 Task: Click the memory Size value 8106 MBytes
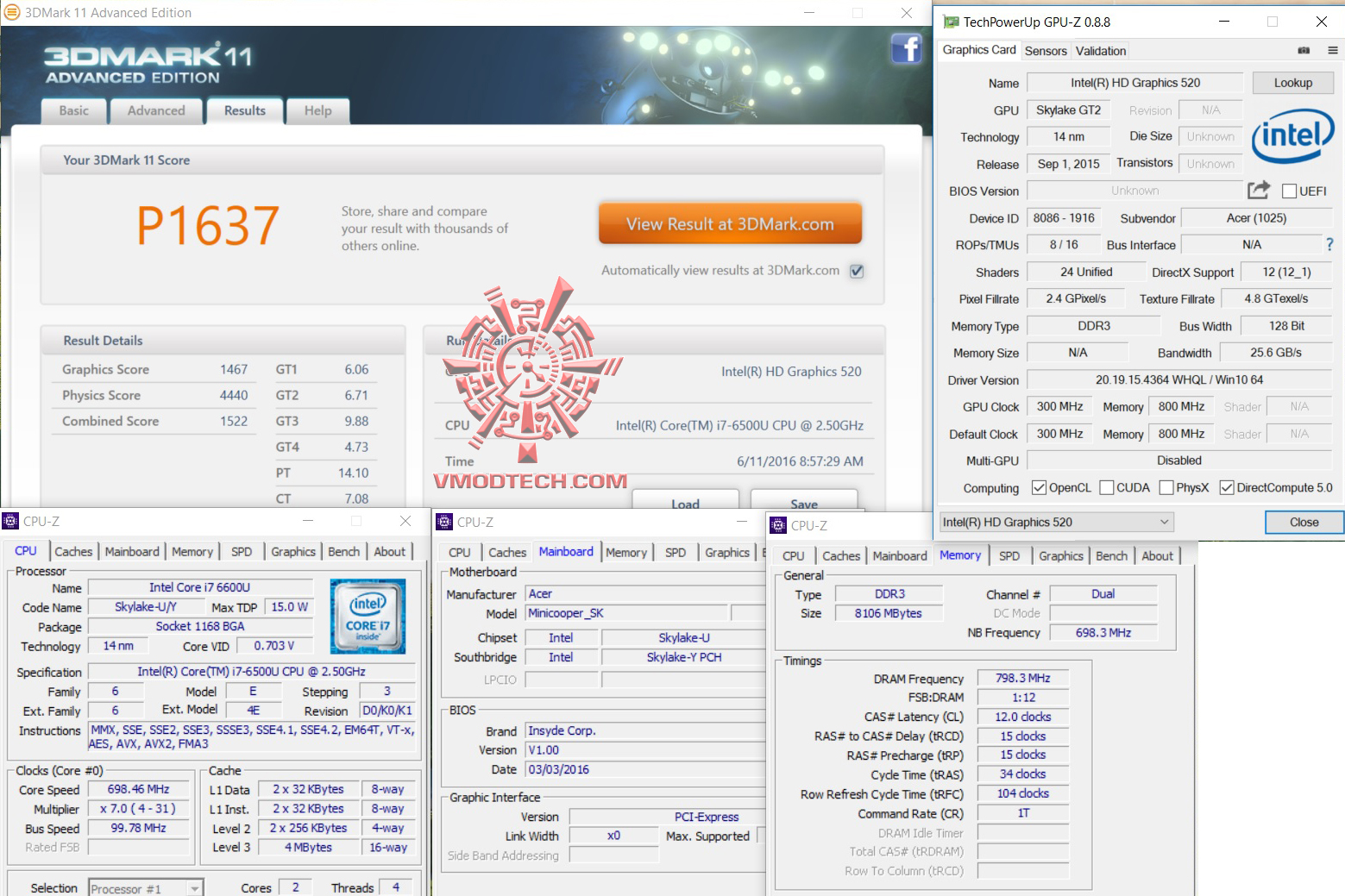point(889,613)
